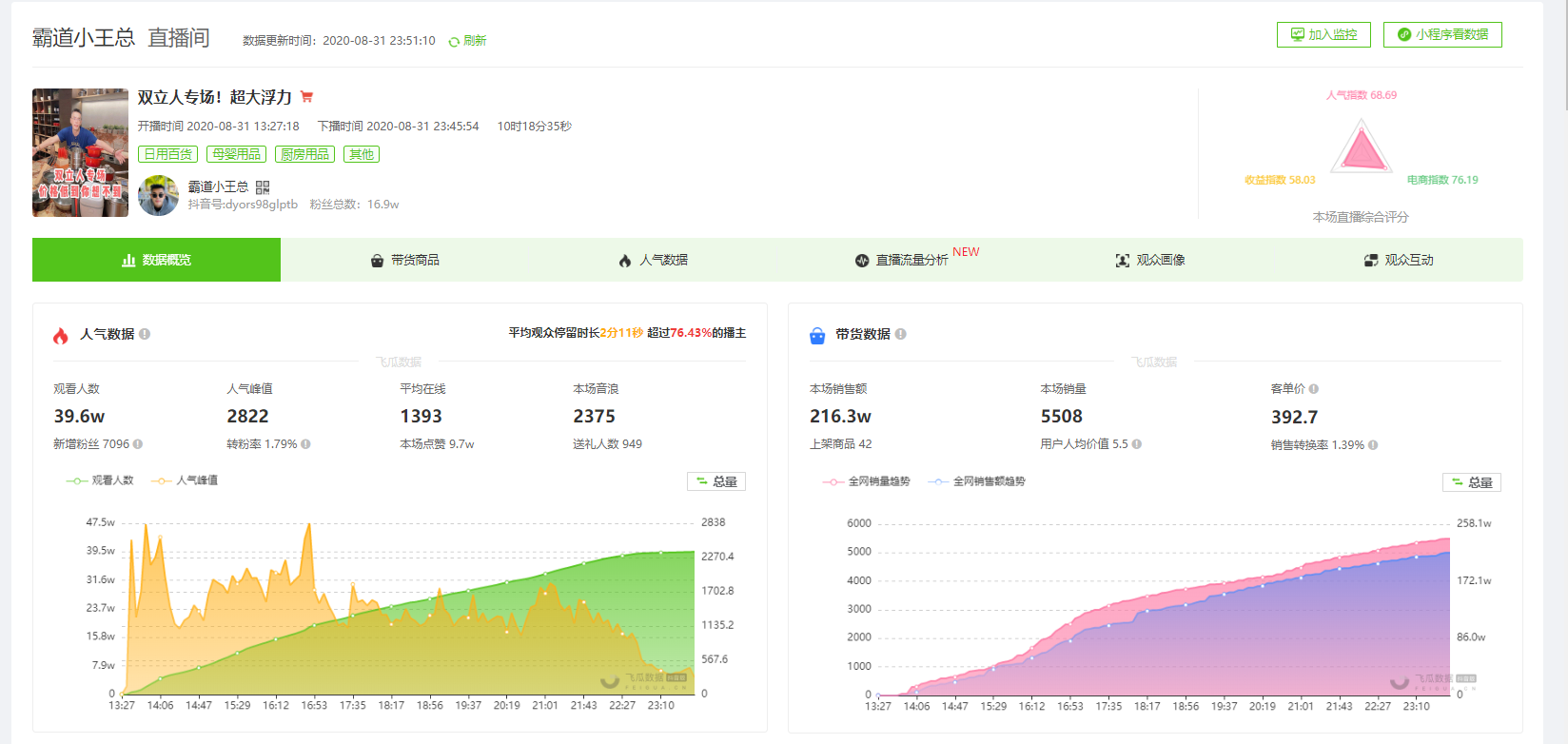
Task: Show the QR code for 霸道小王总
Action: coord(263,187)
